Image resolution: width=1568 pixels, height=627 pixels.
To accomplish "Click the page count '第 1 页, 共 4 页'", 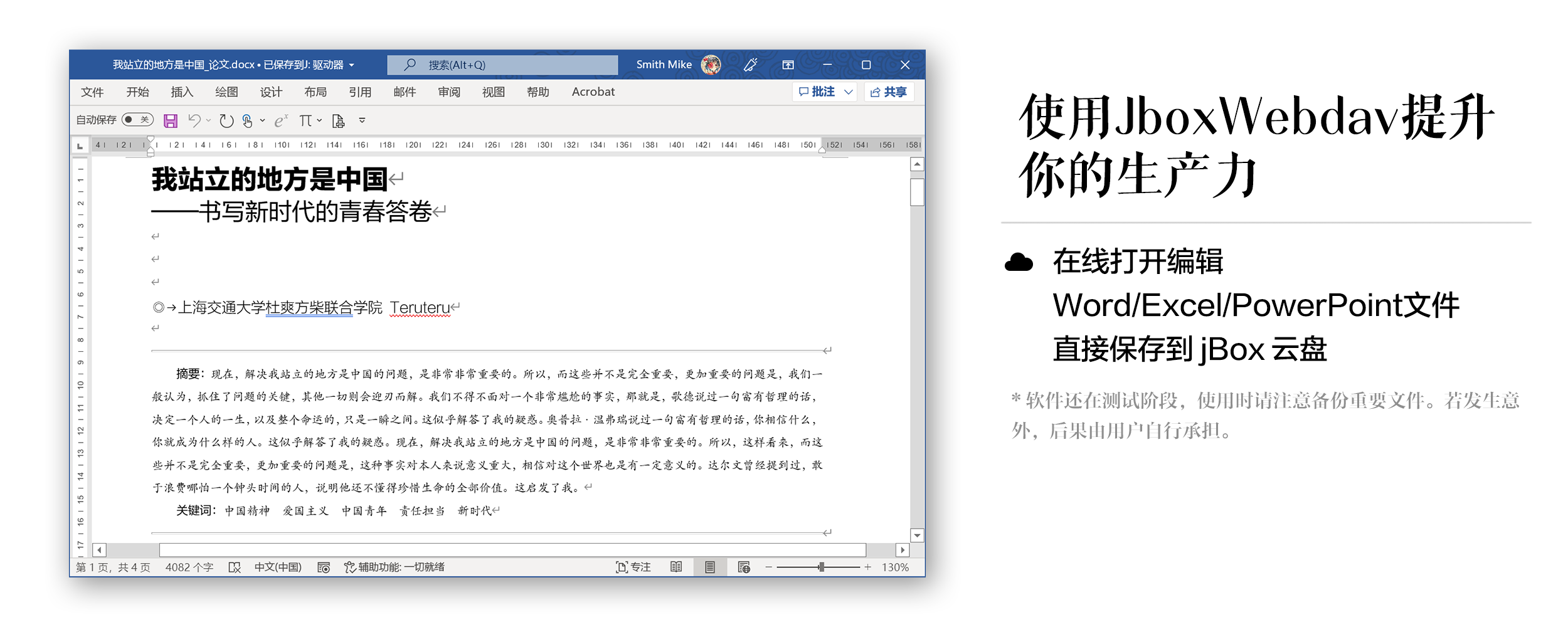I will click(x=113, y=567).
